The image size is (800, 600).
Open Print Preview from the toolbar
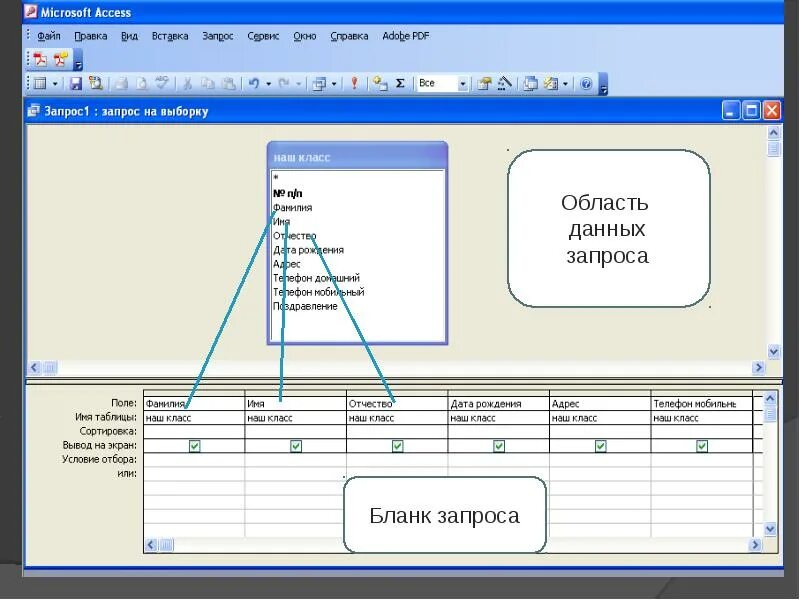point(141,83)
